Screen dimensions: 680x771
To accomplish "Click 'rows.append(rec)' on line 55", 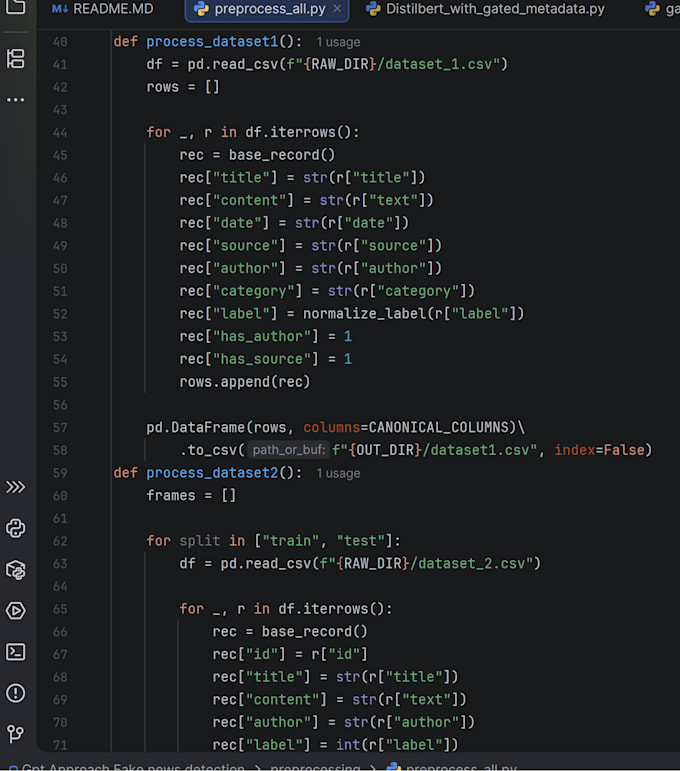I will click(x=245, y=382).
